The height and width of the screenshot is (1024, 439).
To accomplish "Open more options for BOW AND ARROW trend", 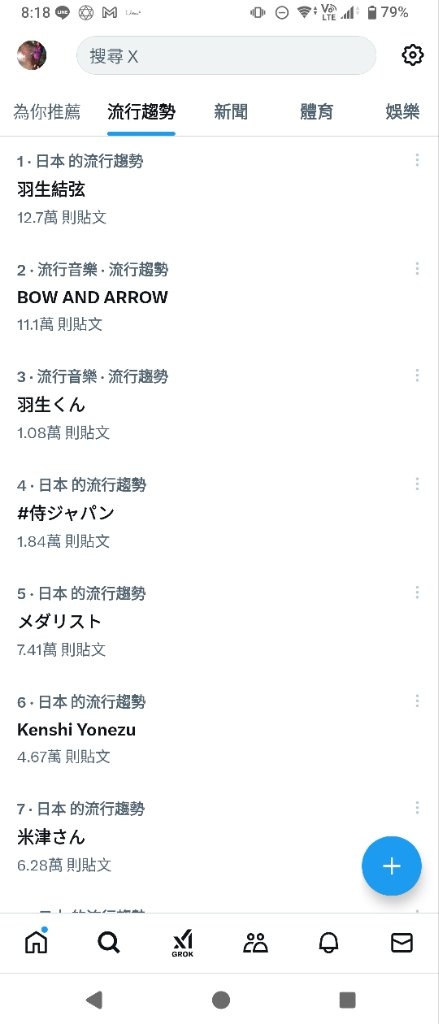I will click(x=417, y=268).
